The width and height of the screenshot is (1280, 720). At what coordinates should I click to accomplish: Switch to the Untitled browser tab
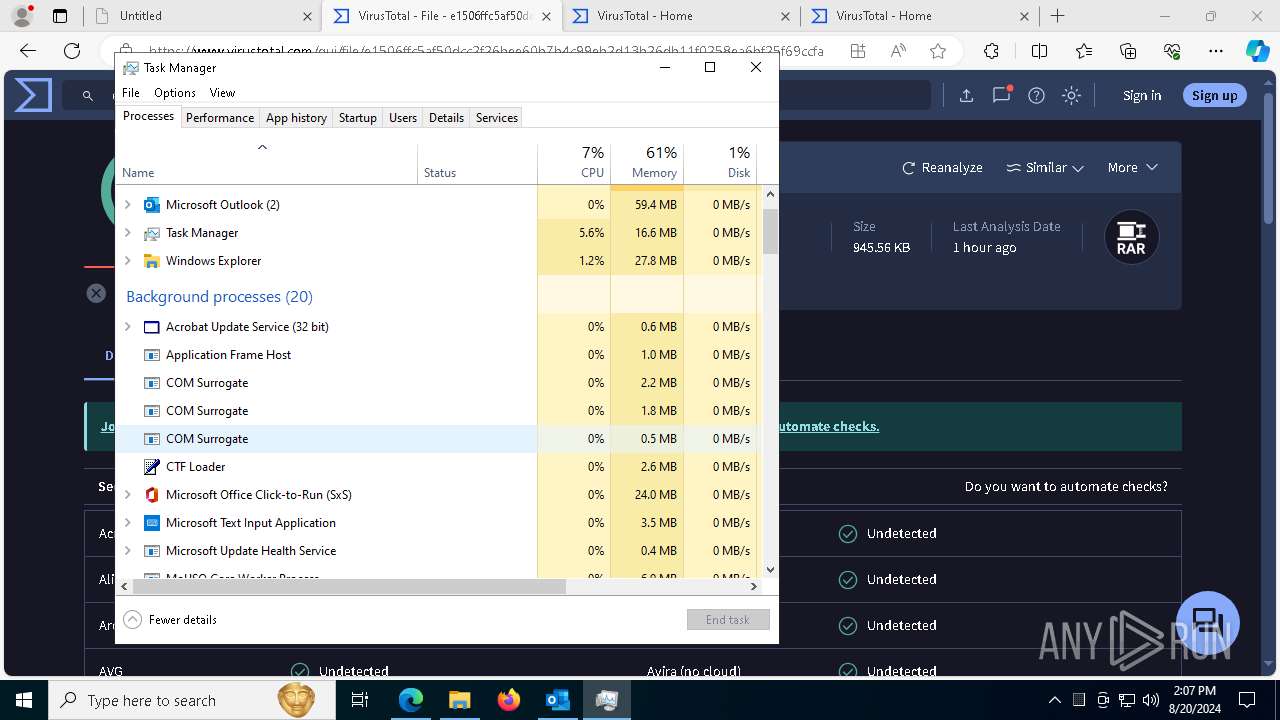201,16
